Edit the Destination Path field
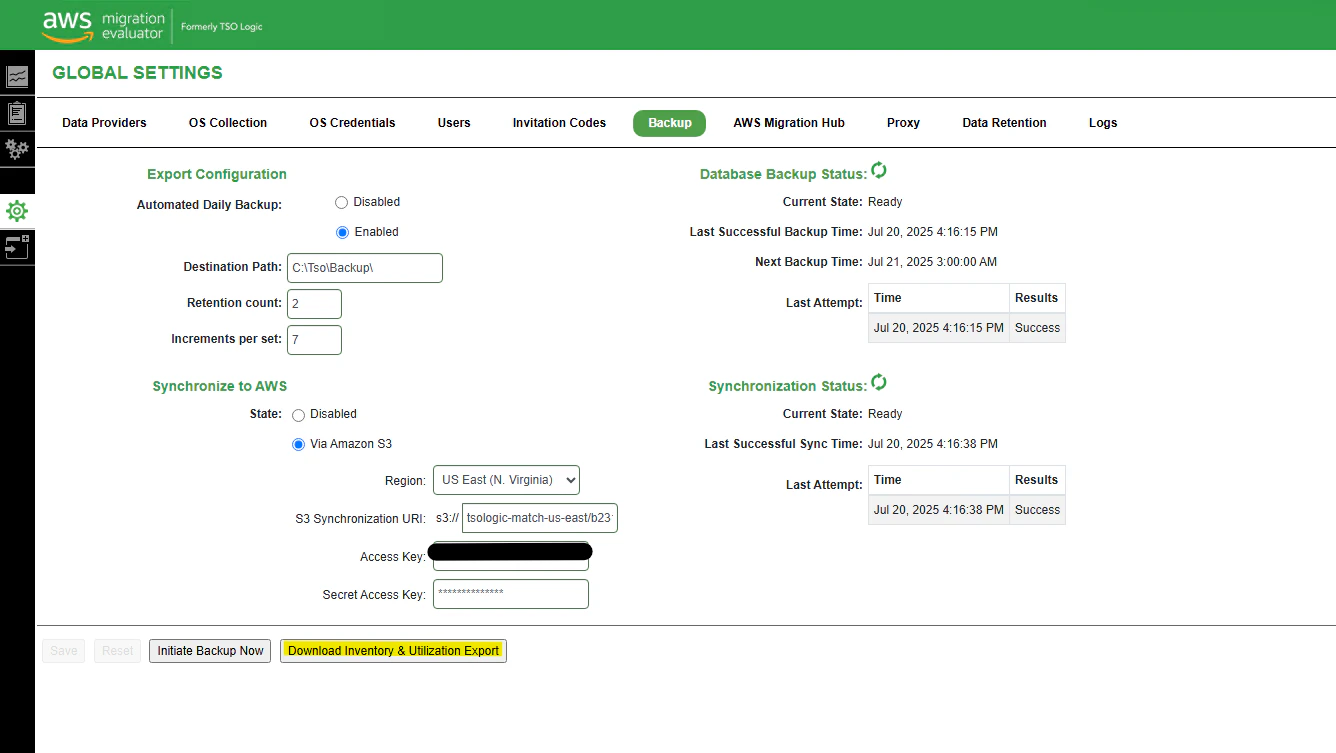The image size is (1336, 753). point(364,268)
